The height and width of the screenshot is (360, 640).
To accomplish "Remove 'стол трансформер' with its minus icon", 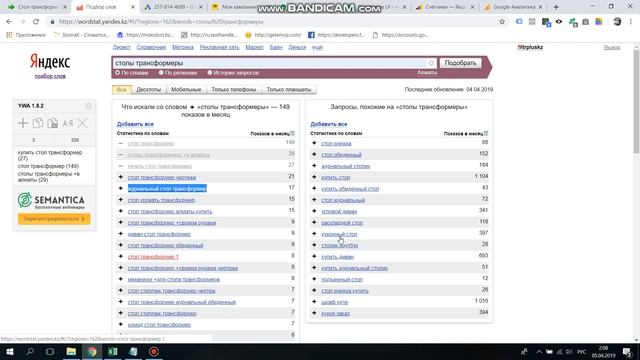I will click(120, 143).
